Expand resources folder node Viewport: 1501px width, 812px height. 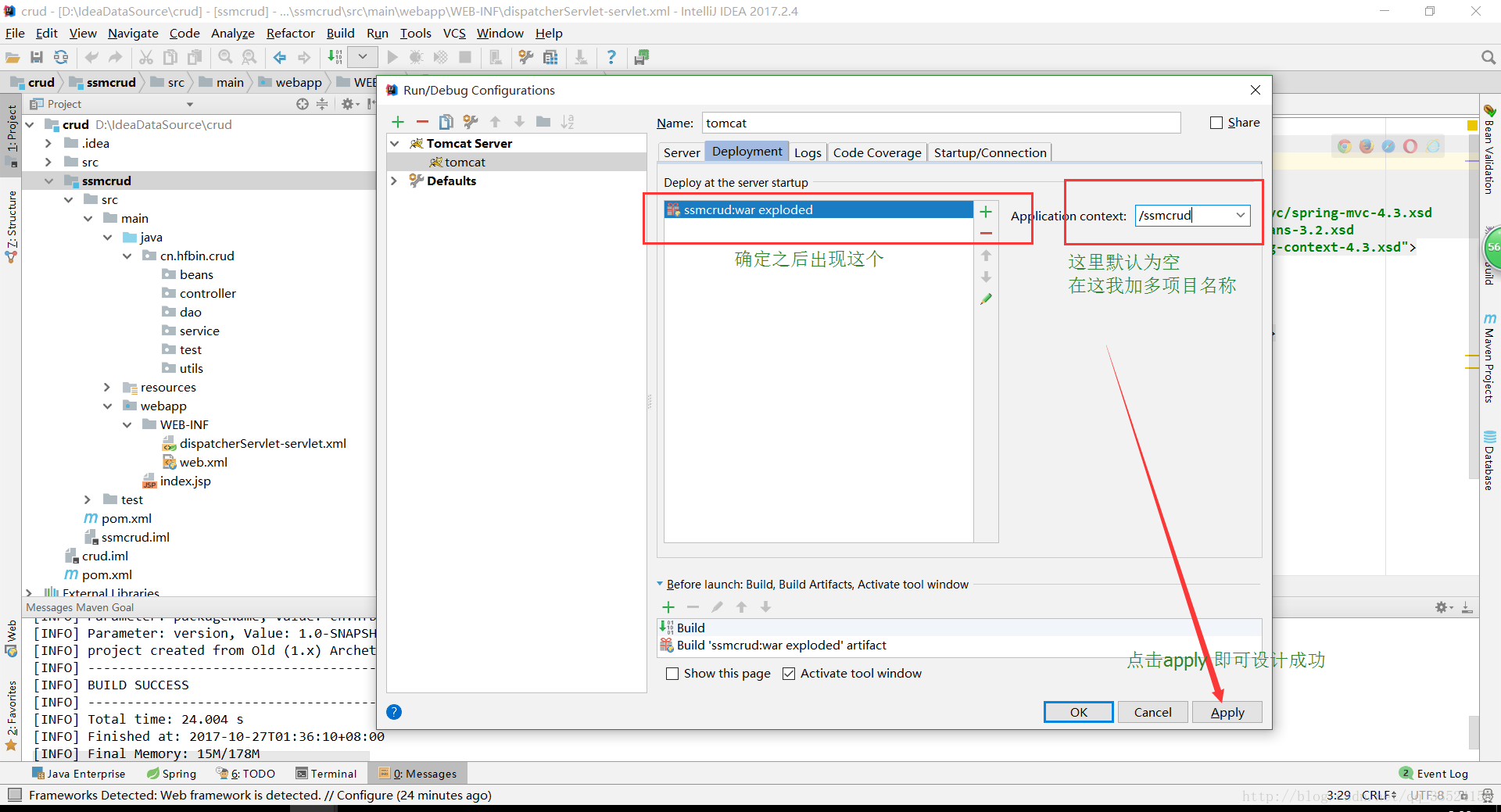point(107,388)
